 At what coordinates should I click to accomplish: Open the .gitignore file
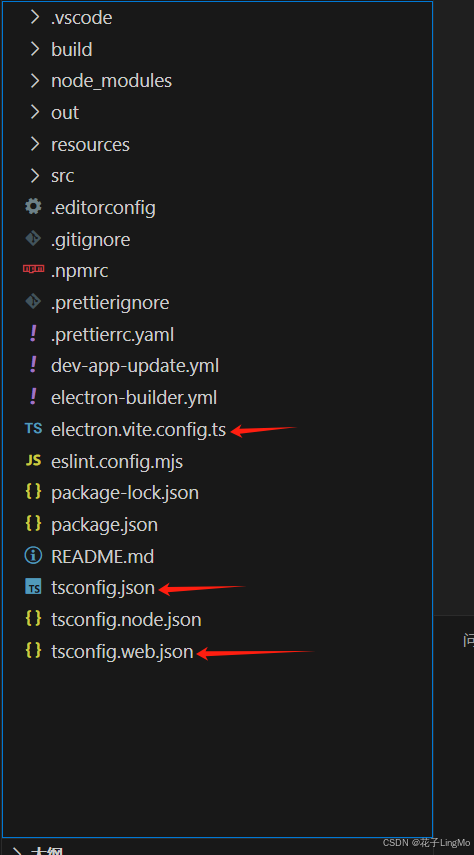[91, 239]
